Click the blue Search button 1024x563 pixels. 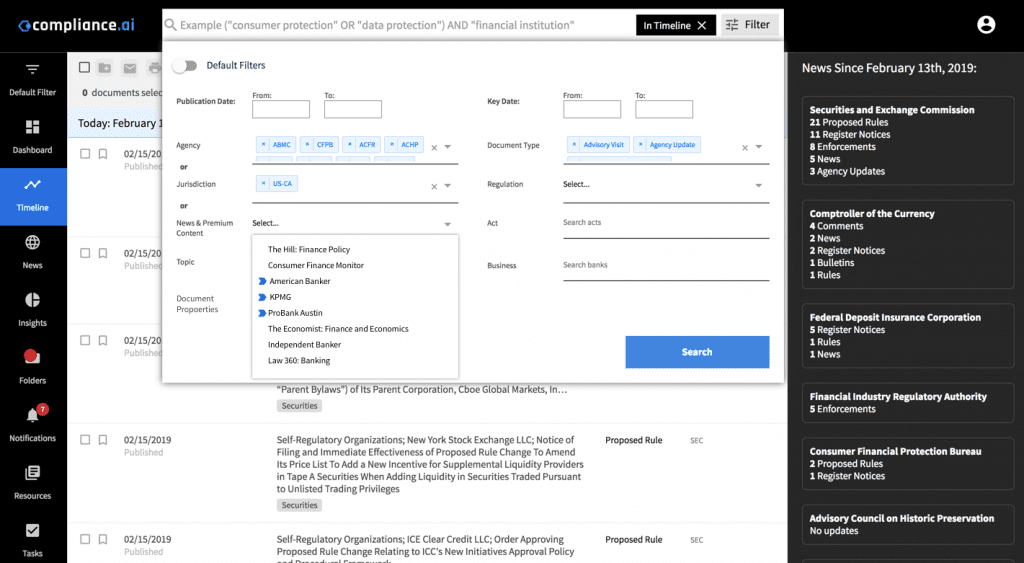coord(697,352)
